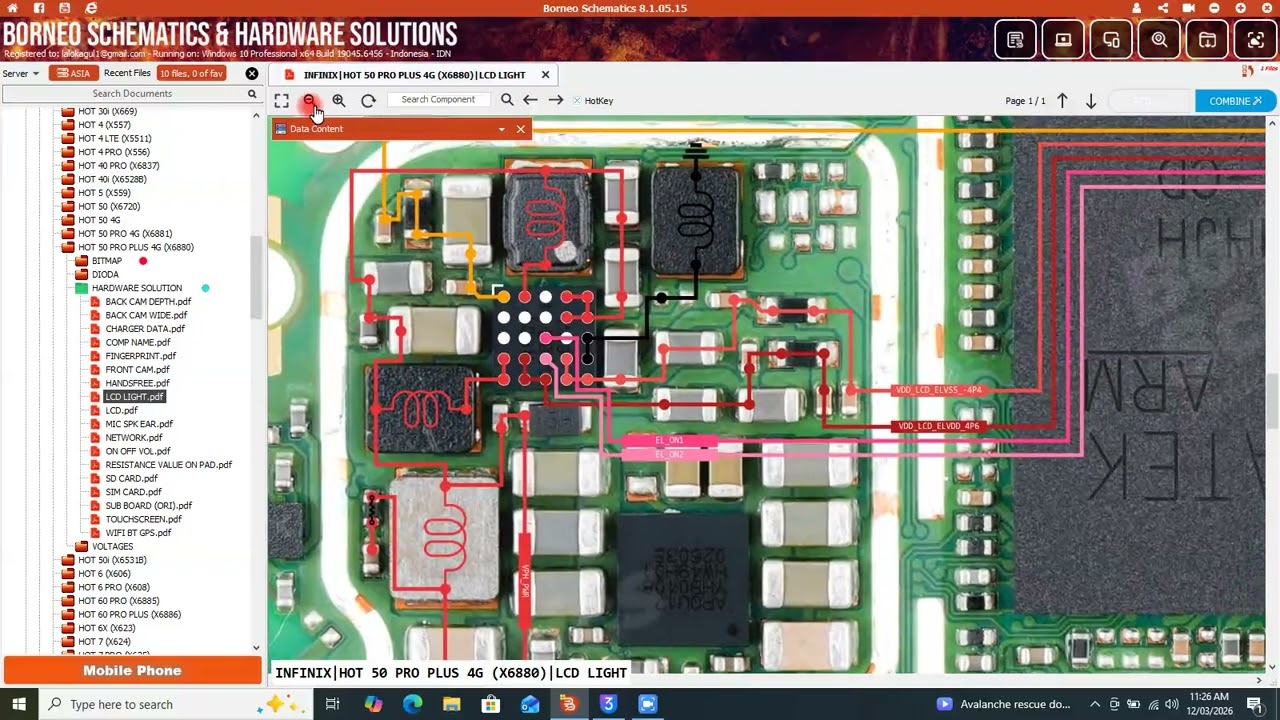Open the Mobile Phone category button
The image size is (1280, 720).
coord(132,671)
